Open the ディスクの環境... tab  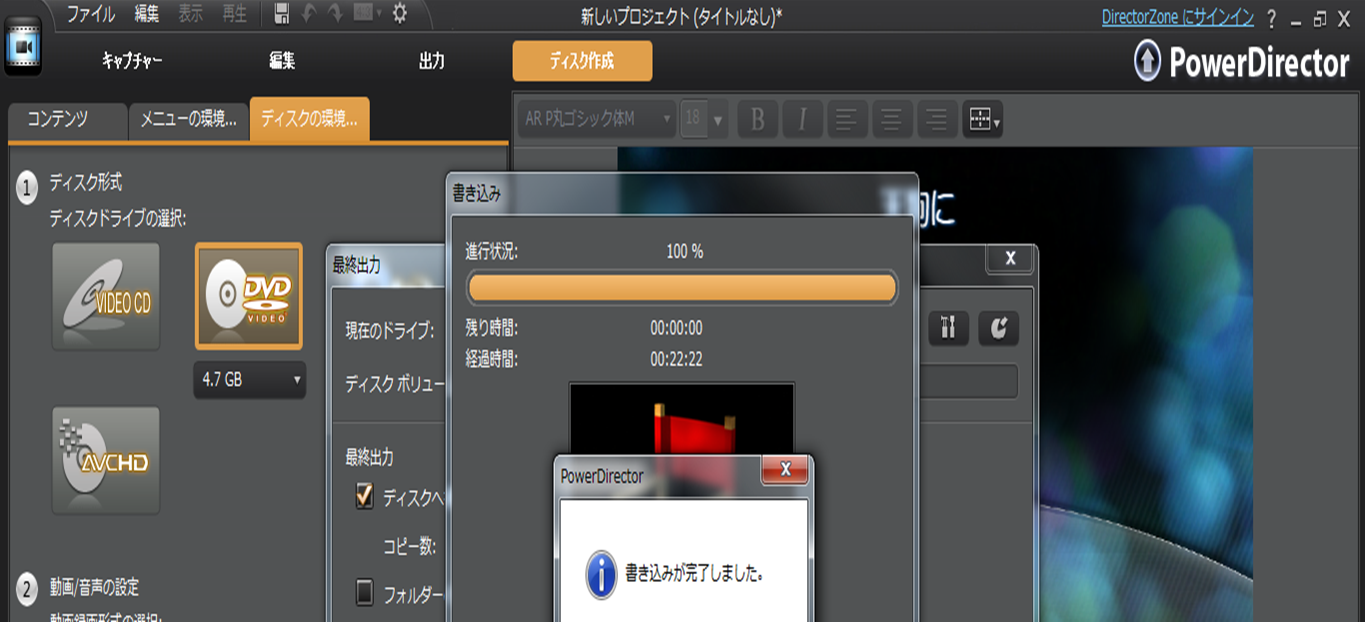coord(310,119)
